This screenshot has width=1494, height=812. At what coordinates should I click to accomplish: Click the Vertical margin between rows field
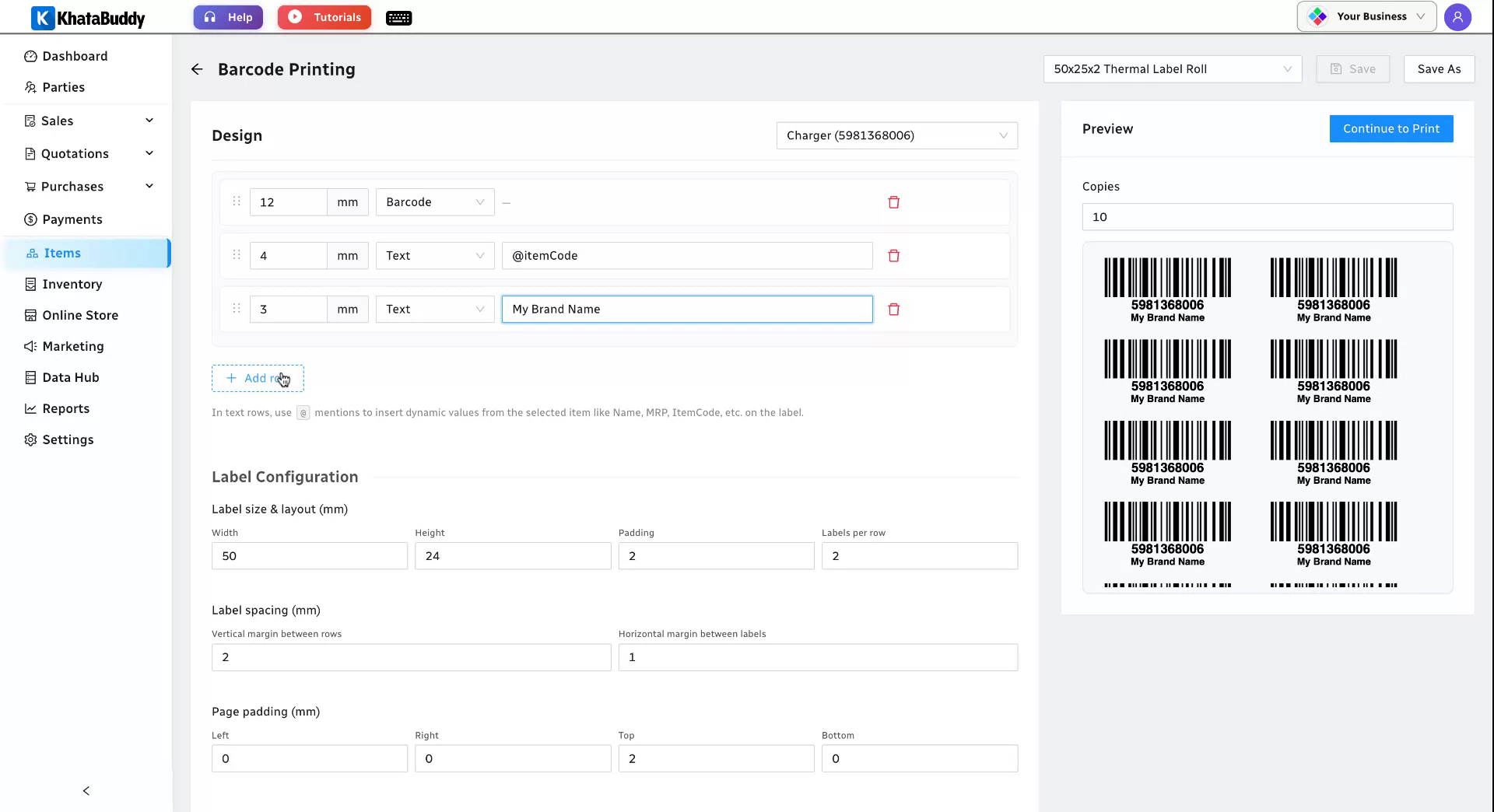tap(411, 657)
